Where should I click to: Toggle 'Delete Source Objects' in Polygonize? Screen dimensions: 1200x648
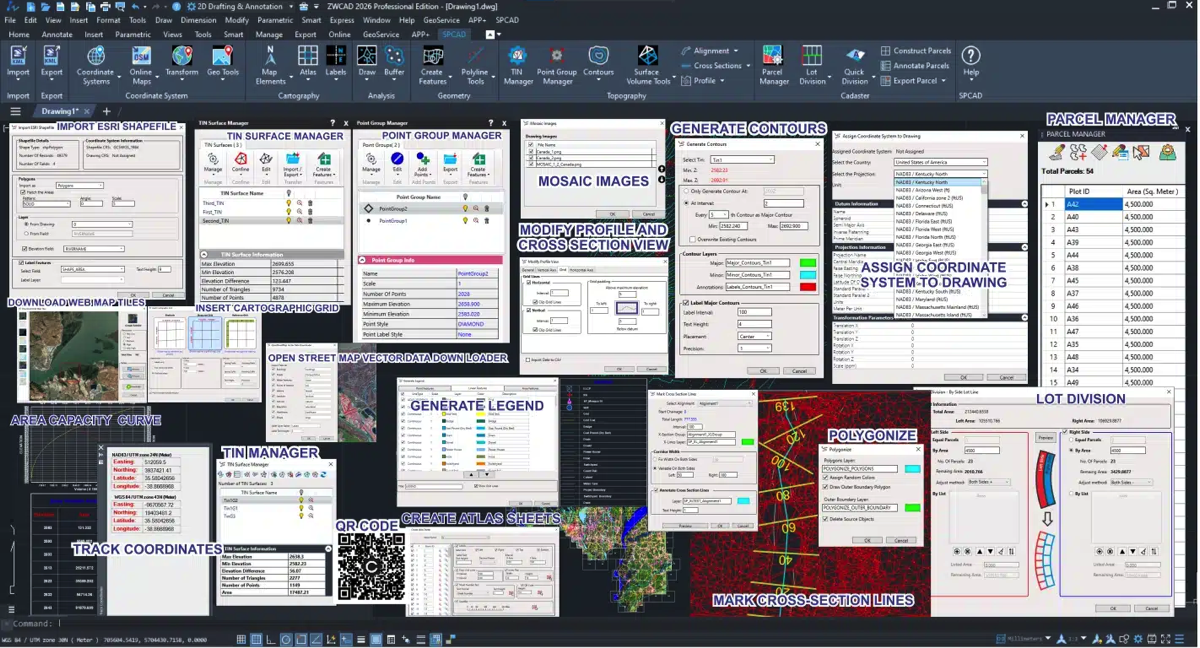(826, 519)
